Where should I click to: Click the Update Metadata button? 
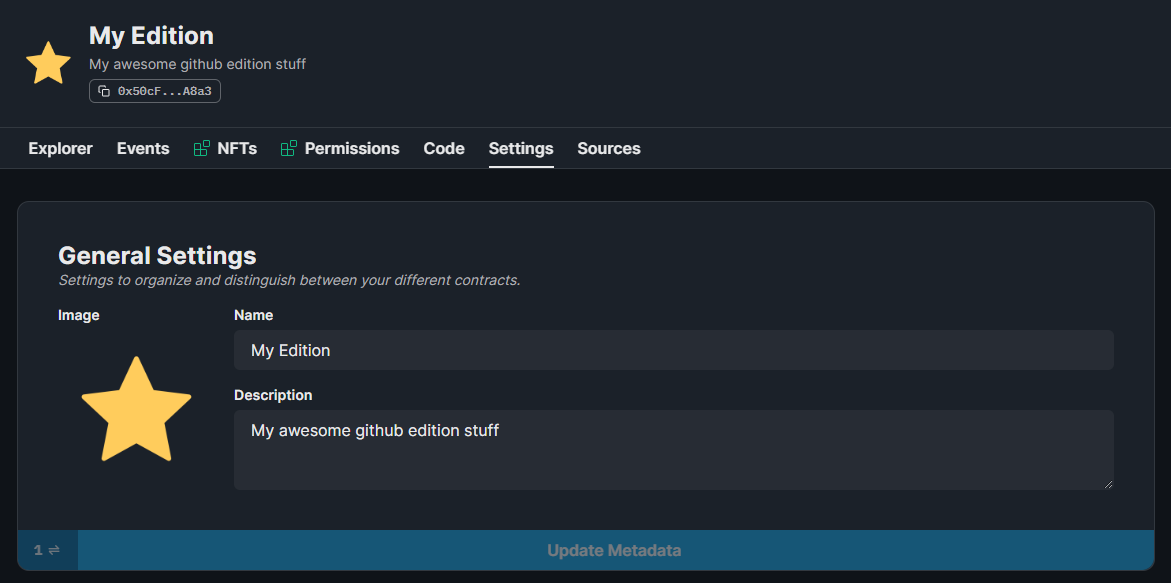pos(613,550)
